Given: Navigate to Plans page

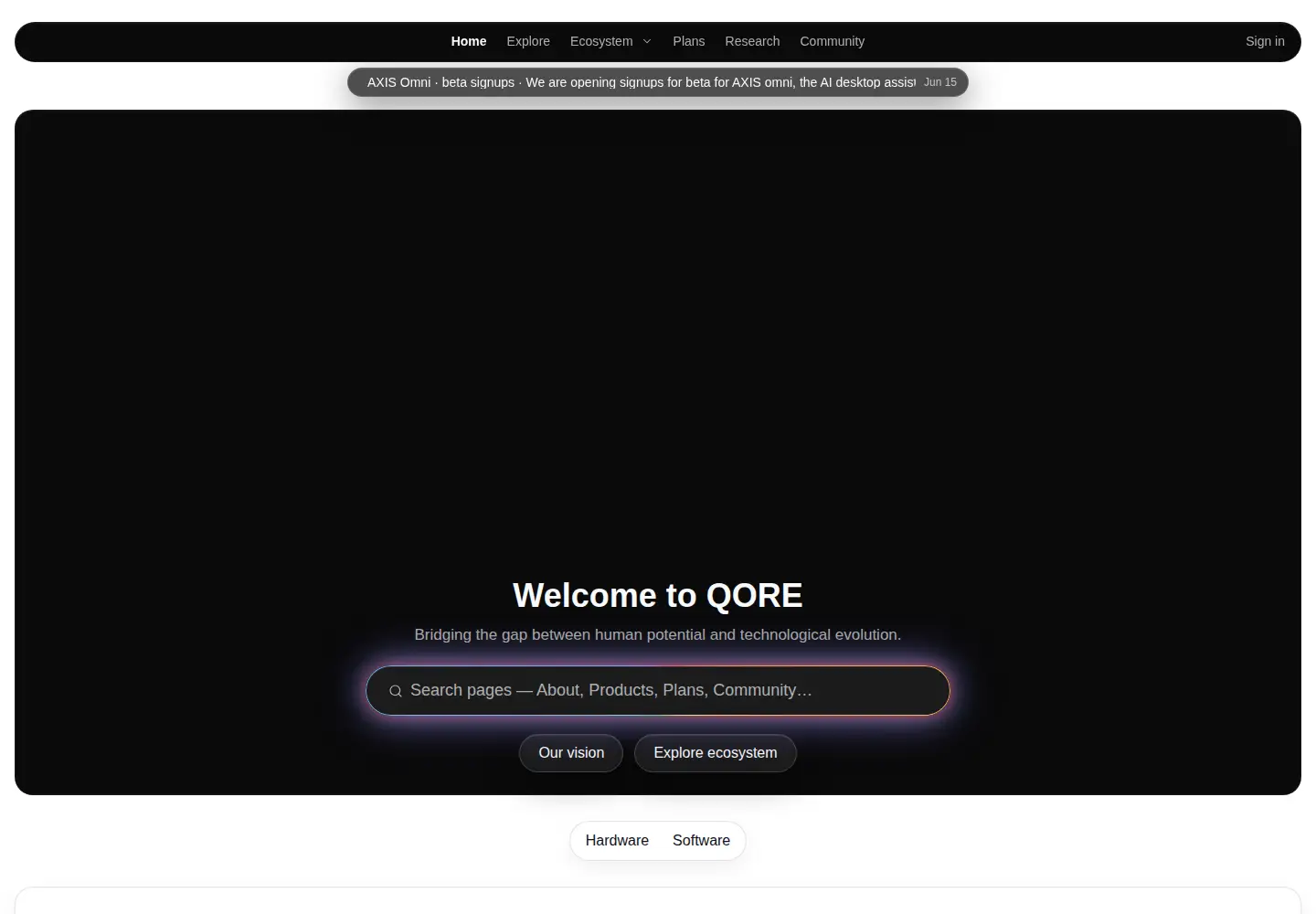Looking at the screenshot, I should tap(689, 41).
